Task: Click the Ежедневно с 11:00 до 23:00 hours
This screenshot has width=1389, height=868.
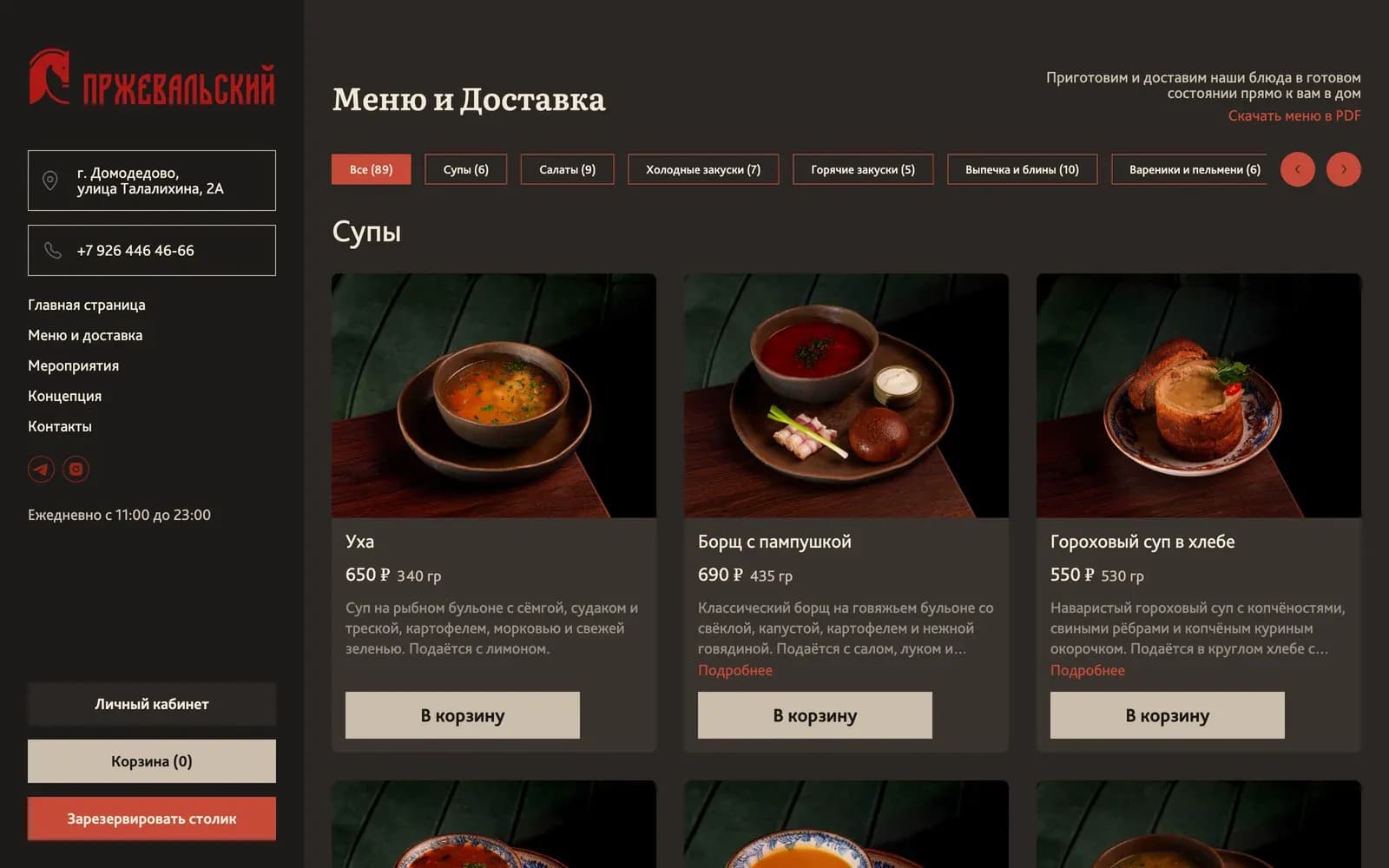Action: click(x=119, y=515)
